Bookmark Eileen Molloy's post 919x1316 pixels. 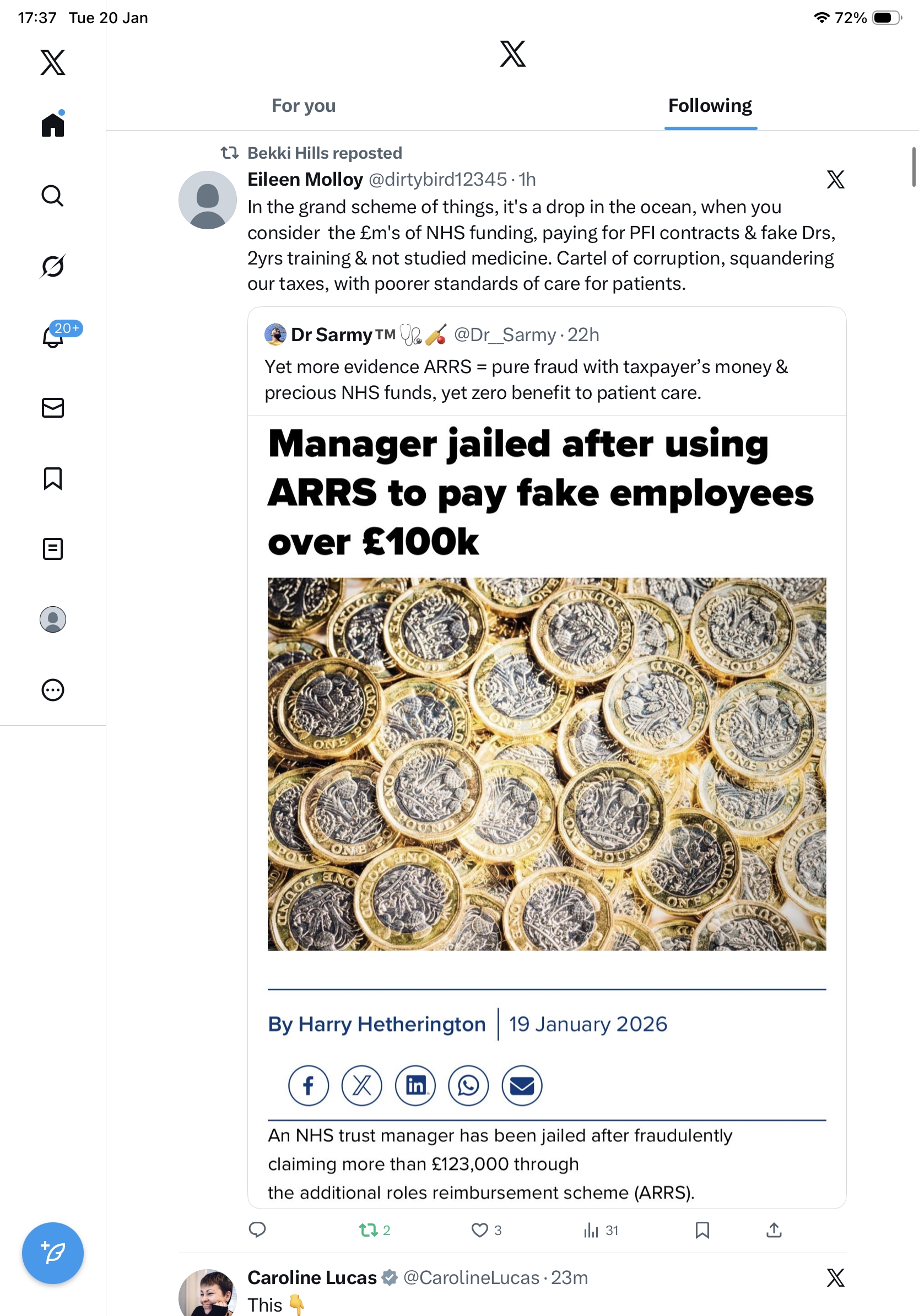702,1230
